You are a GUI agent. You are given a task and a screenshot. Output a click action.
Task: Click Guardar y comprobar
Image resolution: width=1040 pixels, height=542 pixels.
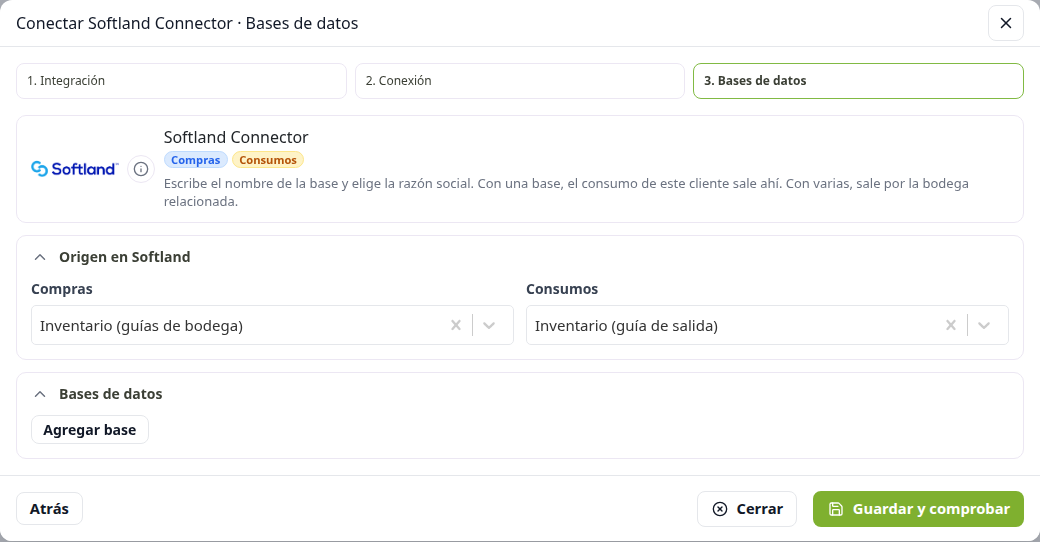[x=918, y=509]
